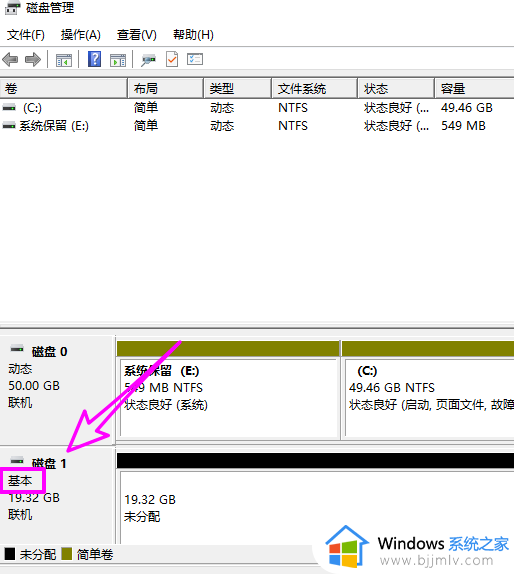Click the 49.46 GB capacity cell
The image size is (514, 574).
click(466, 108)
